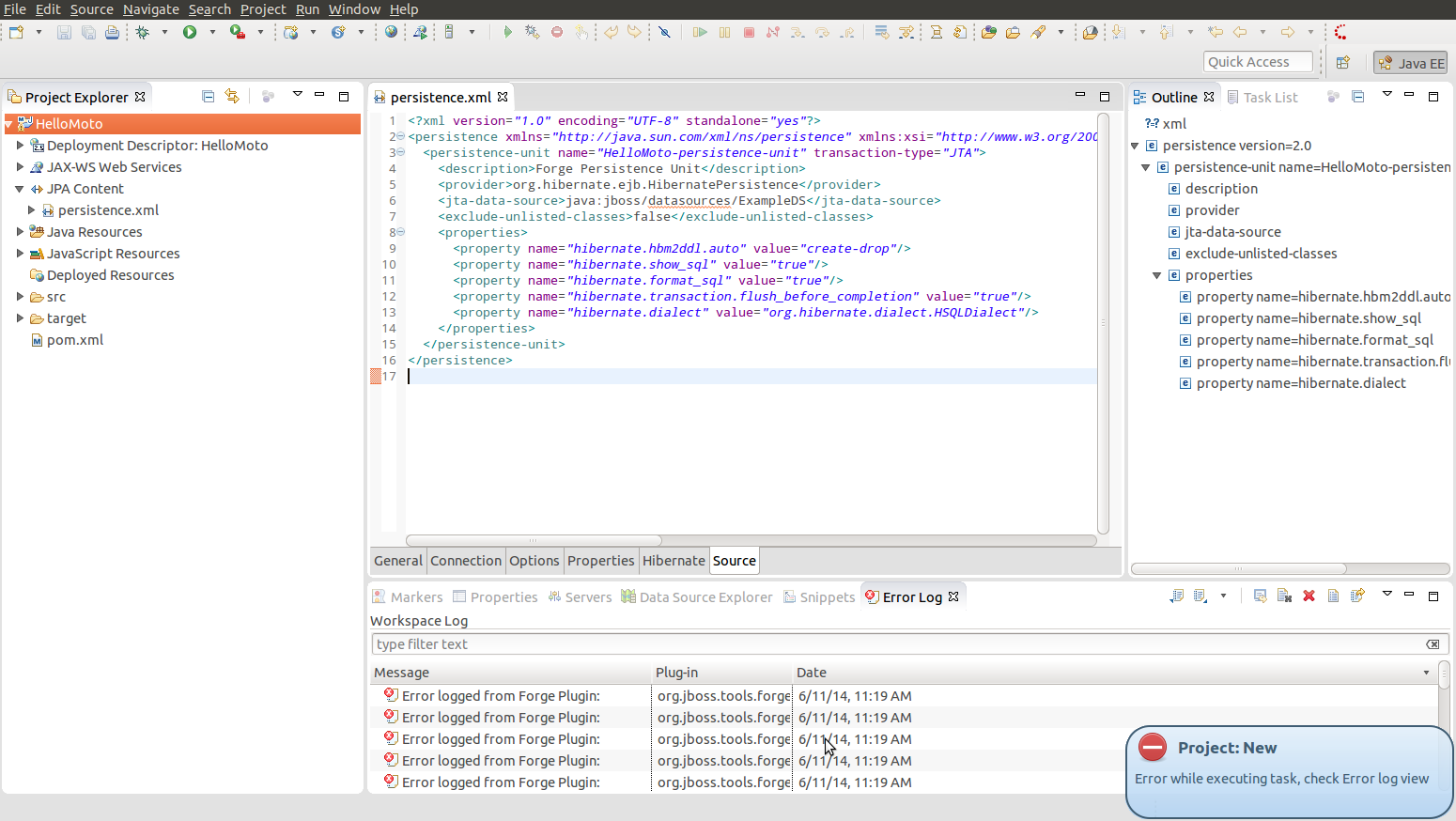Switch to the Hibernate editor tab

(674, 561)
